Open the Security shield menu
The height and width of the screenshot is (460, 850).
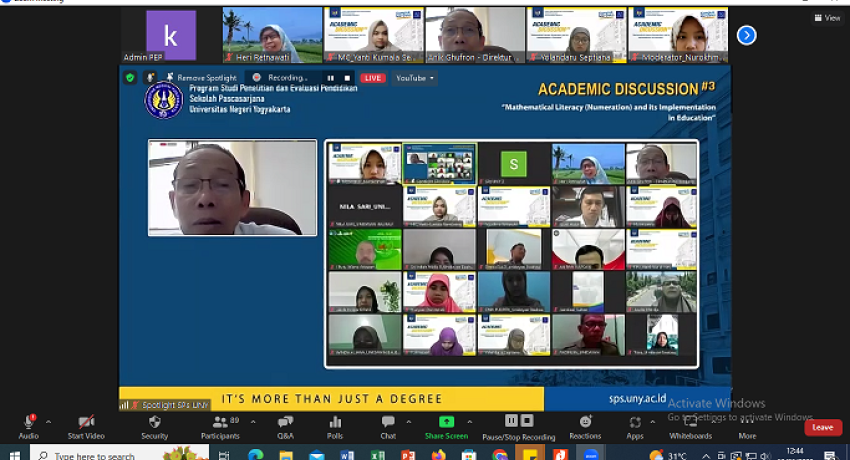[x=154, y=426]
